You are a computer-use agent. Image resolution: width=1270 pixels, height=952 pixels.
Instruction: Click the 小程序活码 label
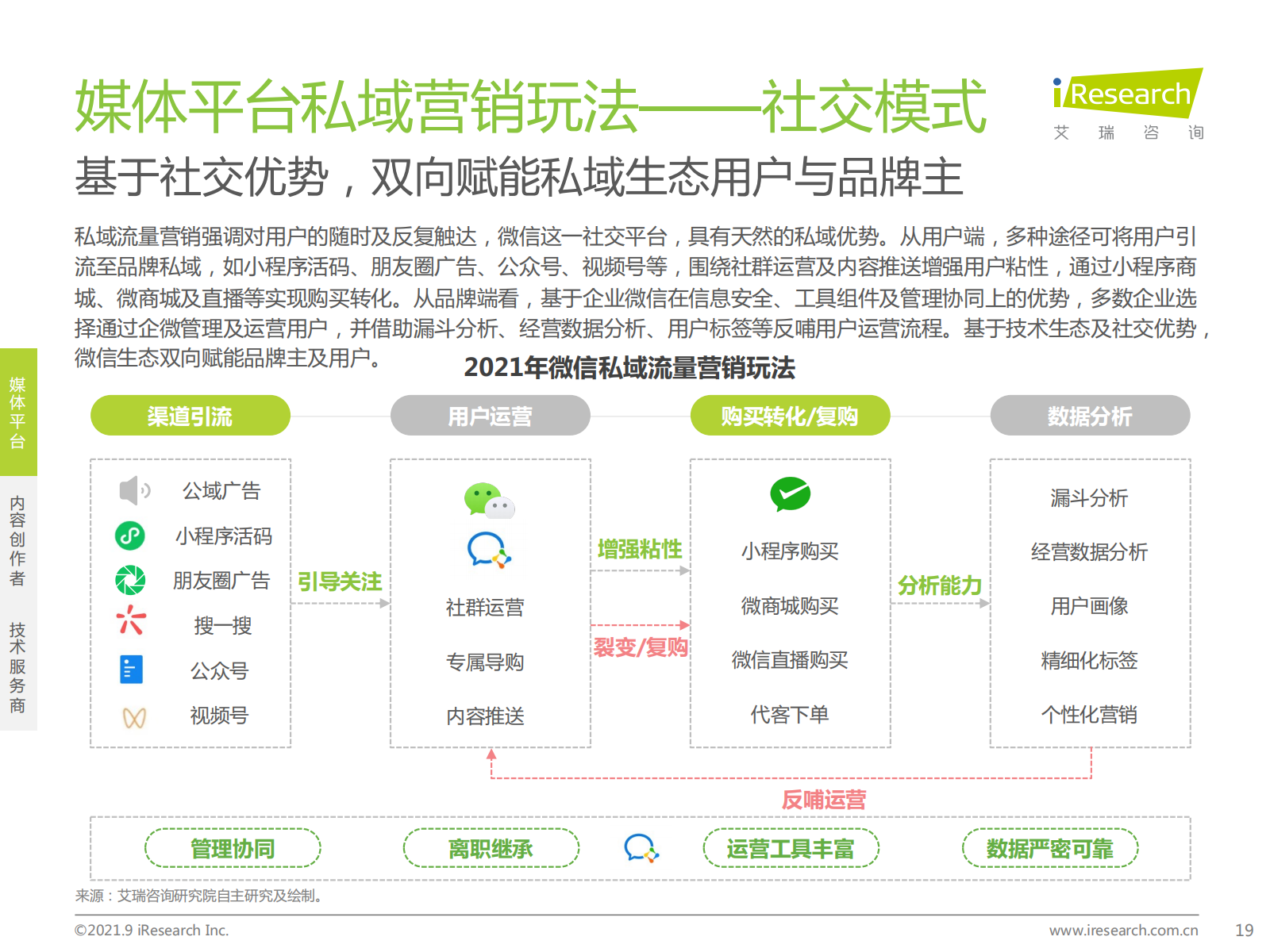(x=224, y=536)
